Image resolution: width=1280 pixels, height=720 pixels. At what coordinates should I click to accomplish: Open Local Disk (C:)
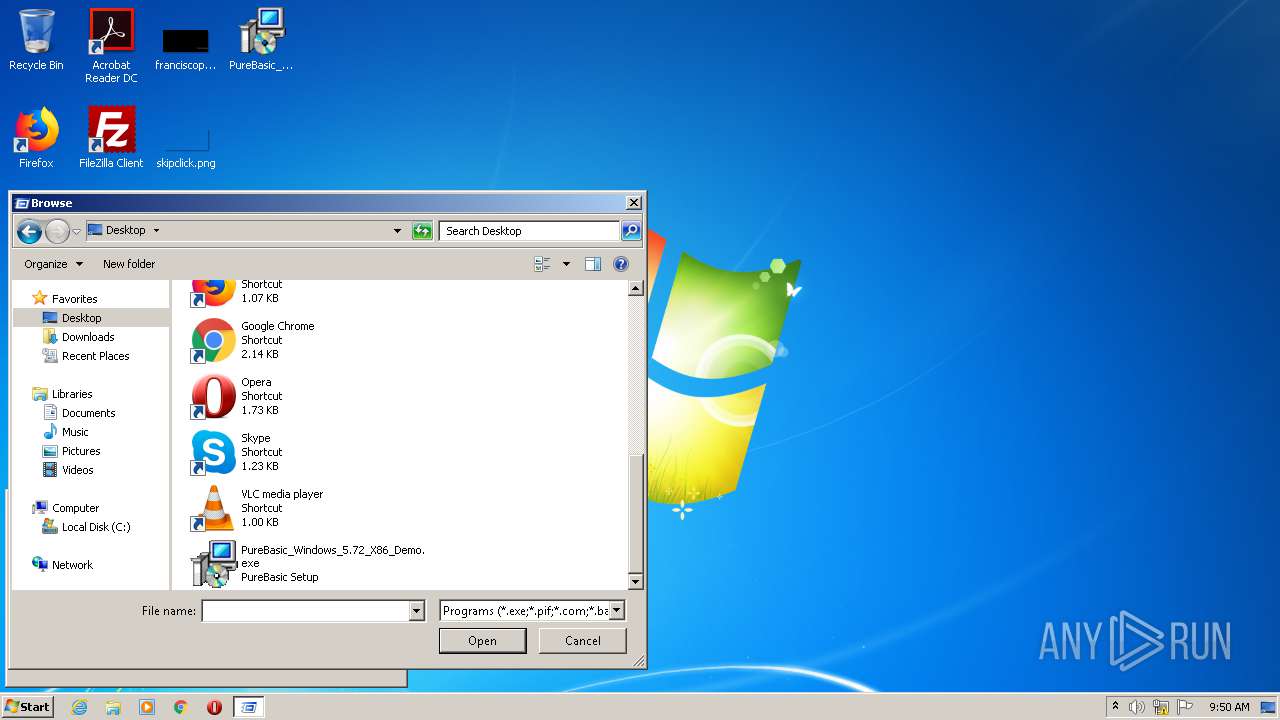click(96, 527)
